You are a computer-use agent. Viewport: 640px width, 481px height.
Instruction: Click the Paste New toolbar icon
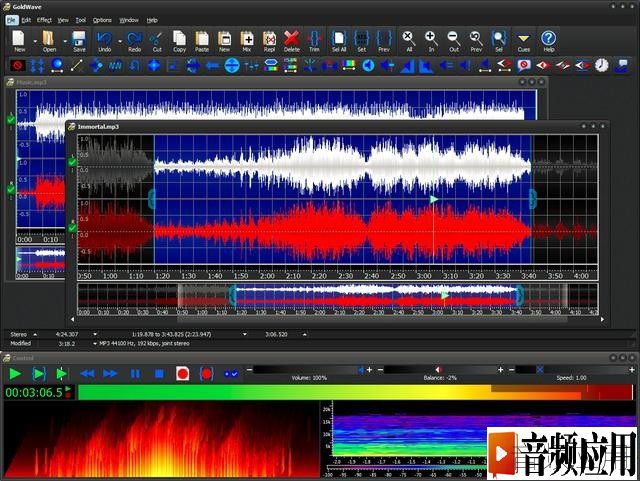pyautogui.click(x=224, y=41)
